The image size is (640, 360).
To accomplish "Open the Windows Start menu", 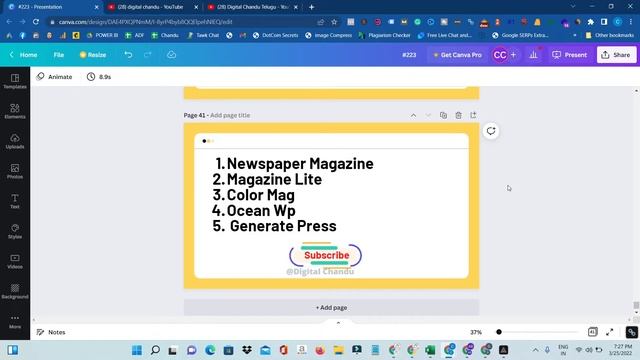I will pyautogui.click(x=137, y=350).
